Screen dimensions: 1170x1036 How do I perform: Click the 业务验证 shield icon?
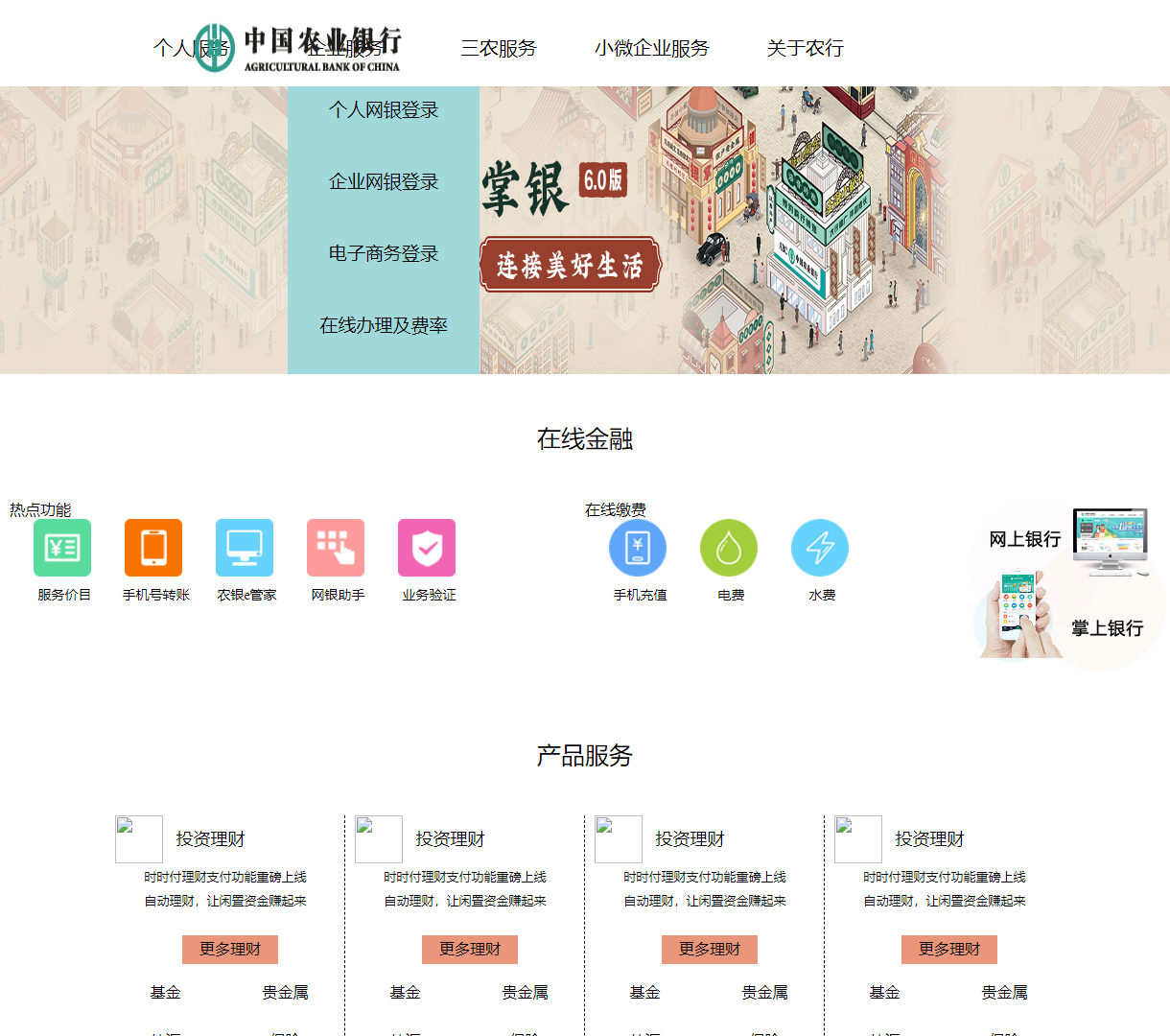click(x=427, y=548)
